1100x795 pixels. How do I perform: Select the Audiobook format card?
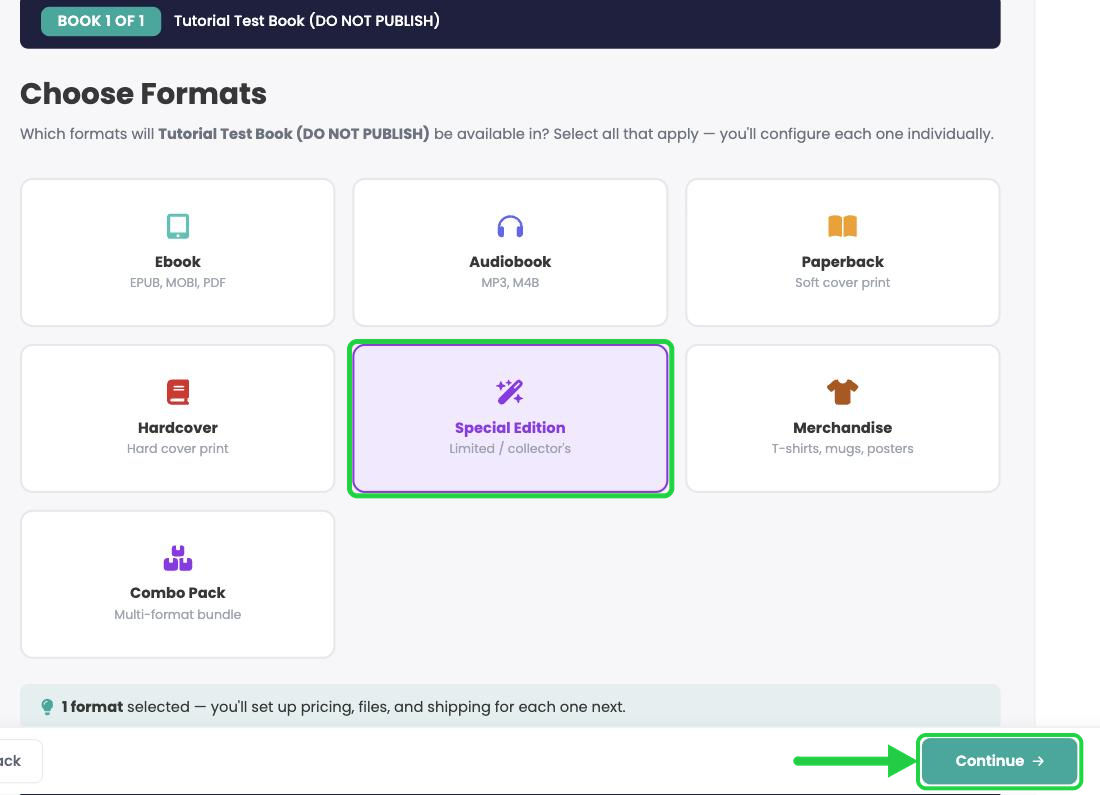pos(510,253)
